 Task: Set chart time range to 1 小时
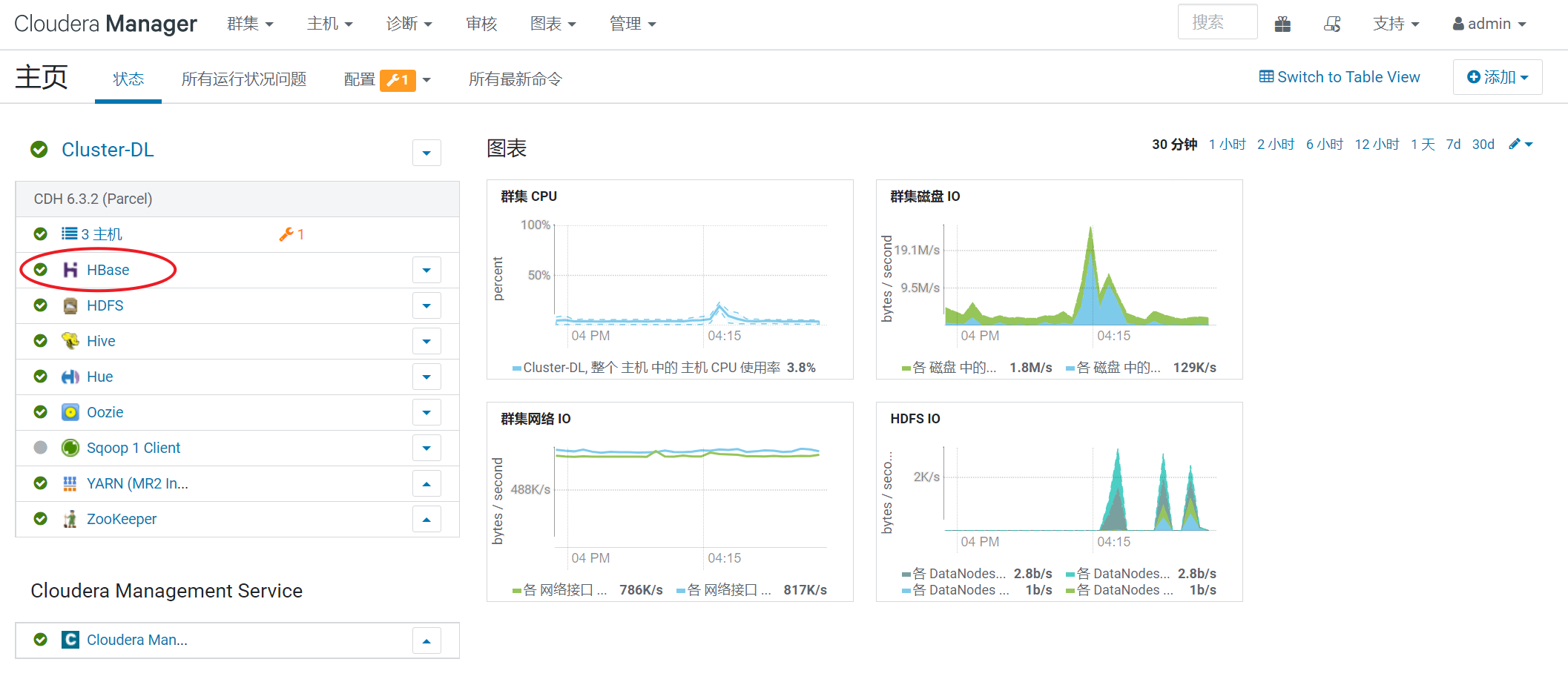[1227, 145]
